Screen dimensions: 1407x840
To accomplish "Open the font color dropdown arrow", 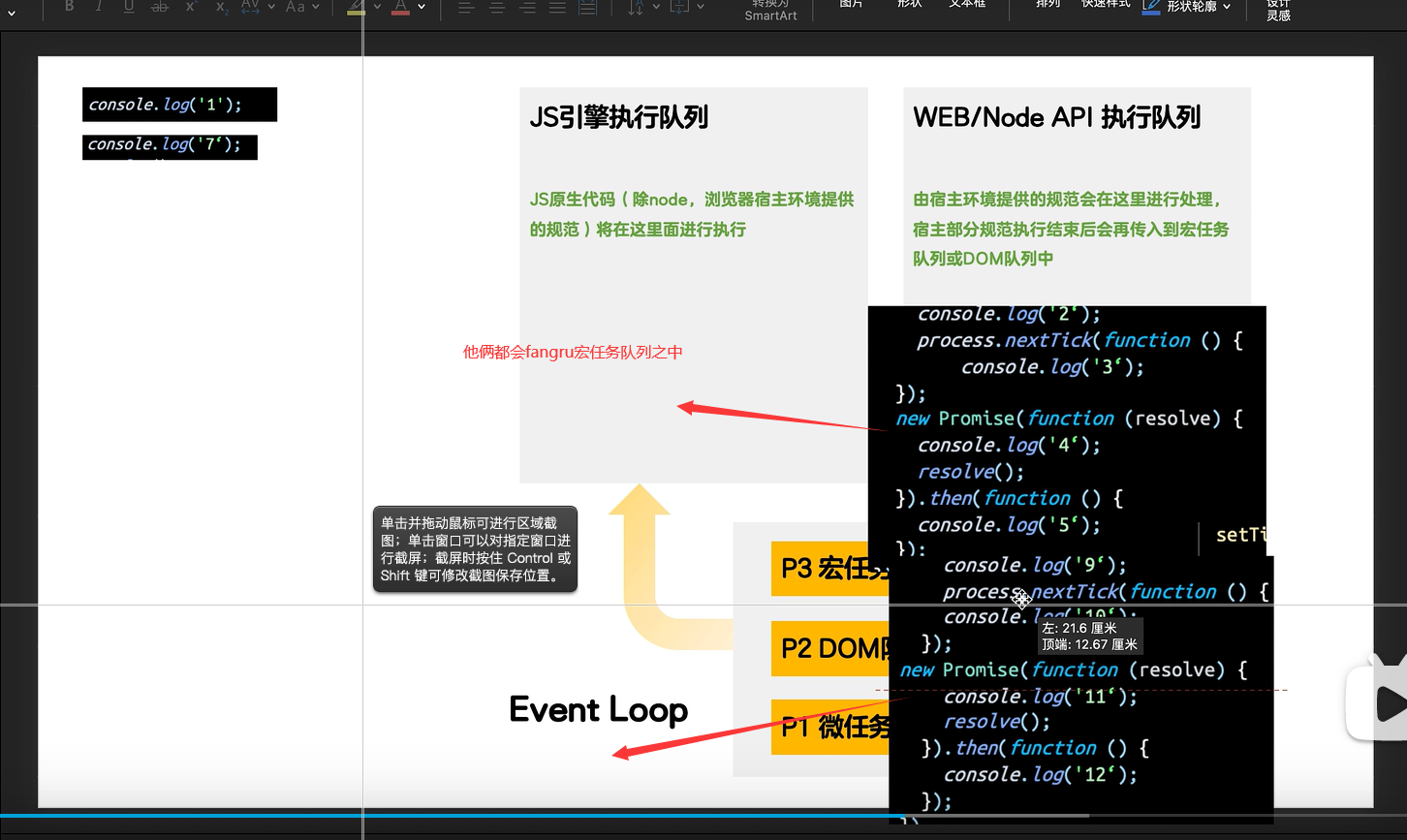I will click(x=422, y=7).
